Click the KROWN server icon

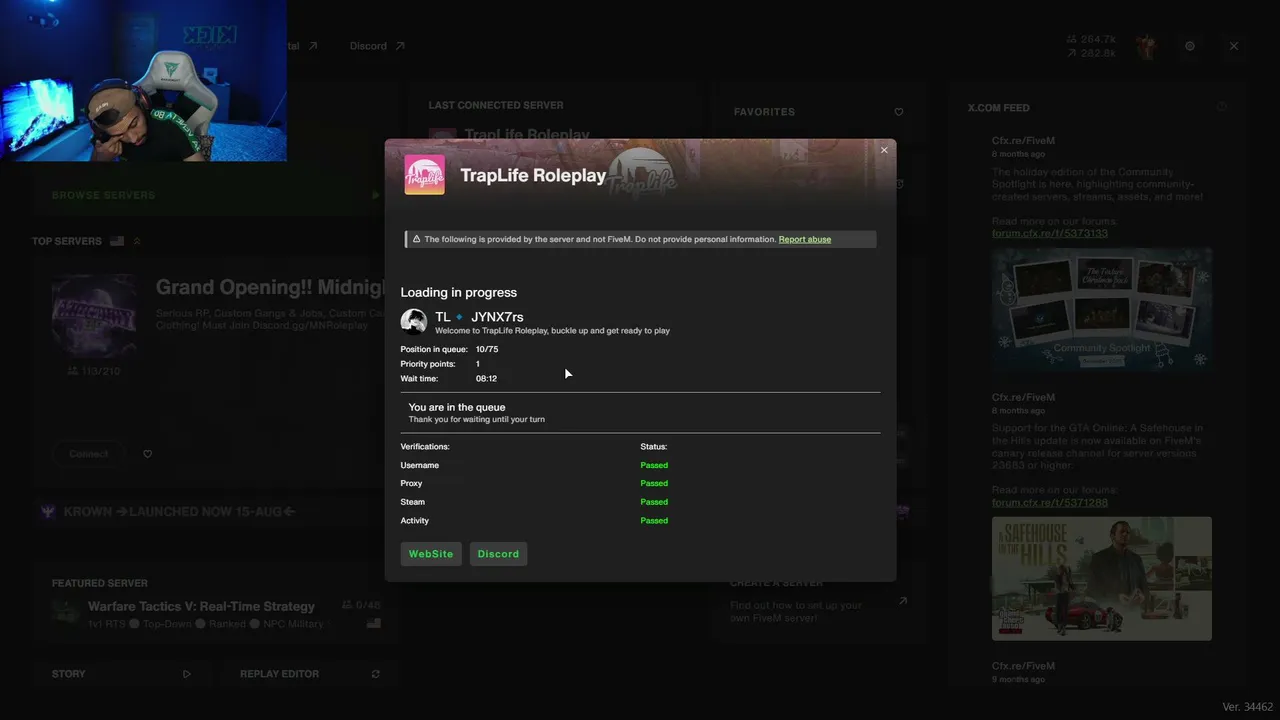click(48, 512)
